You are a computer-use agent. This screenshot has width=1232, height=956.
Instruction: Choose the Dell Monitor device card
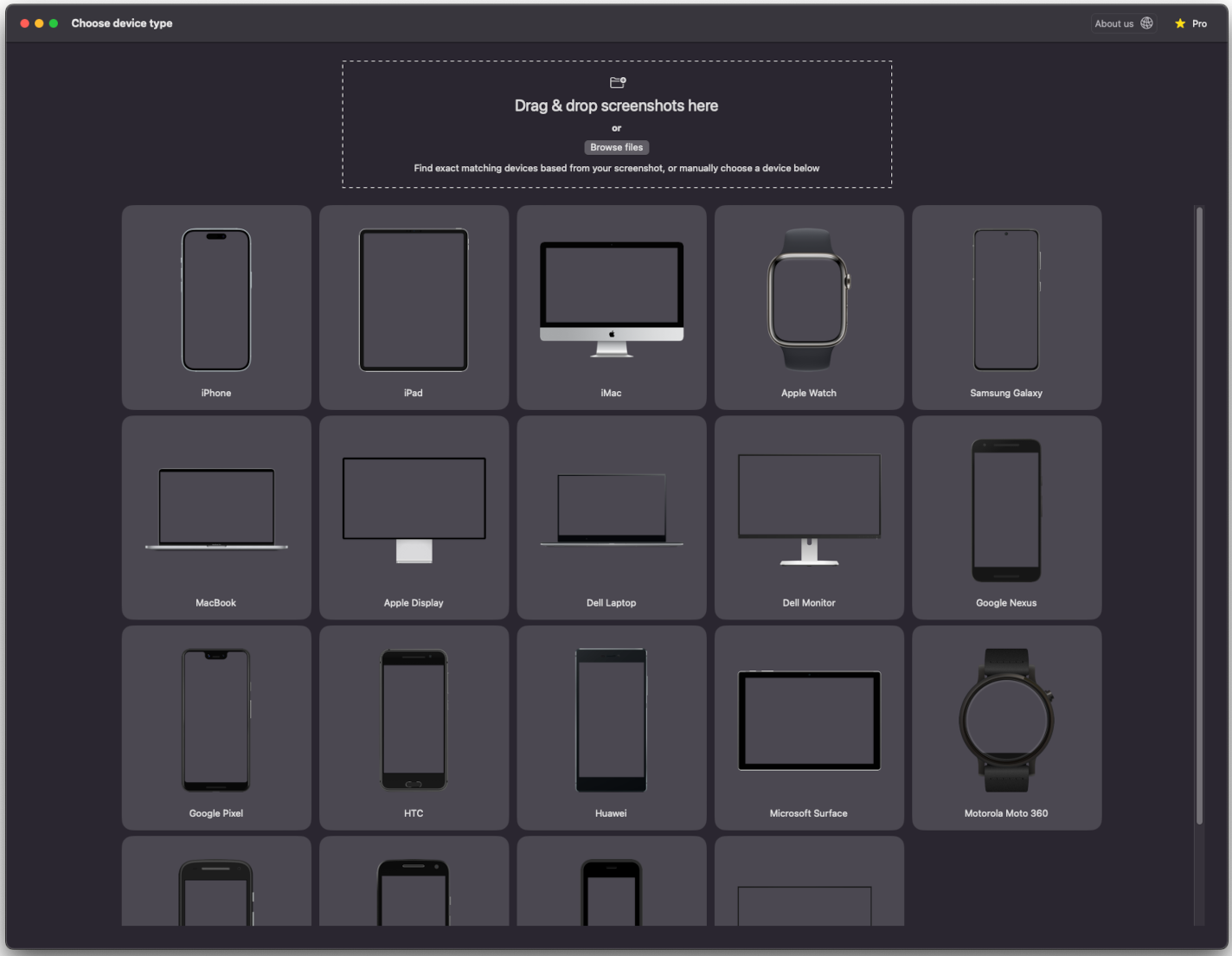(x=809, y=517)
